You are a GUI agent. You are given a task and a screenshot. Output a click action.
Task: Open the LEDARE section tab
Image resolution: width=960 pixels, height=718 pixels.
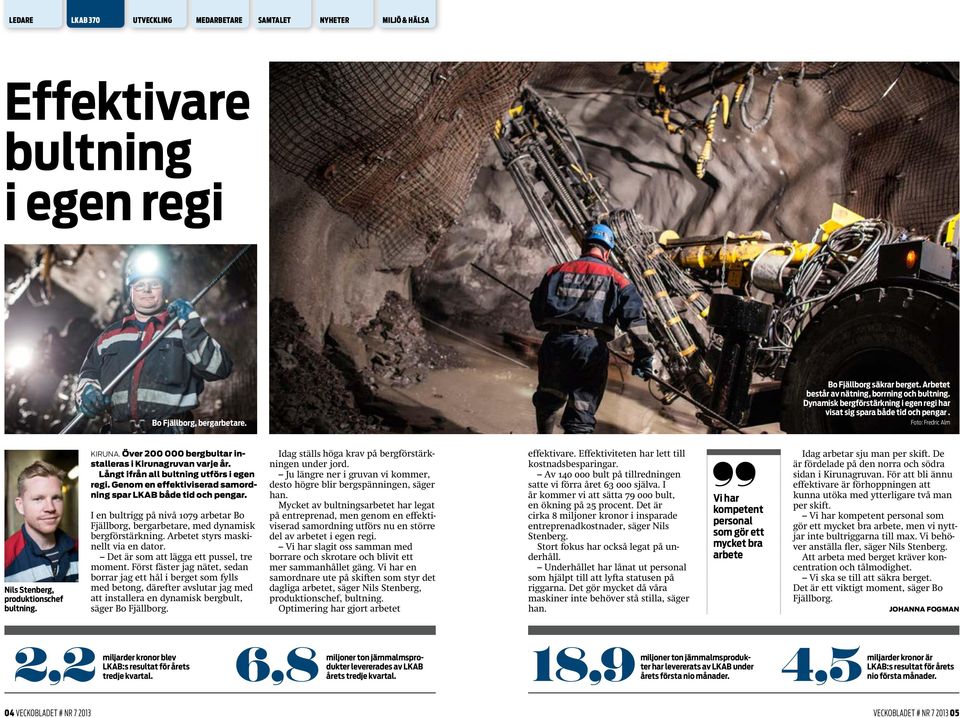(33, 14)
